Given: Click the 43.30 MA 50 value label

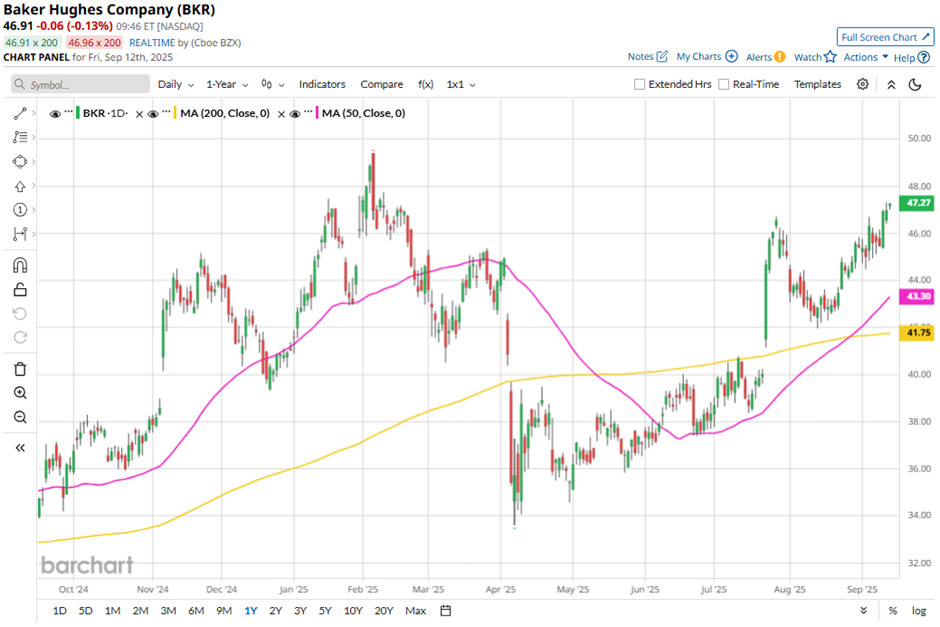Looking at the screenshot, I should (x=917, y=296).
